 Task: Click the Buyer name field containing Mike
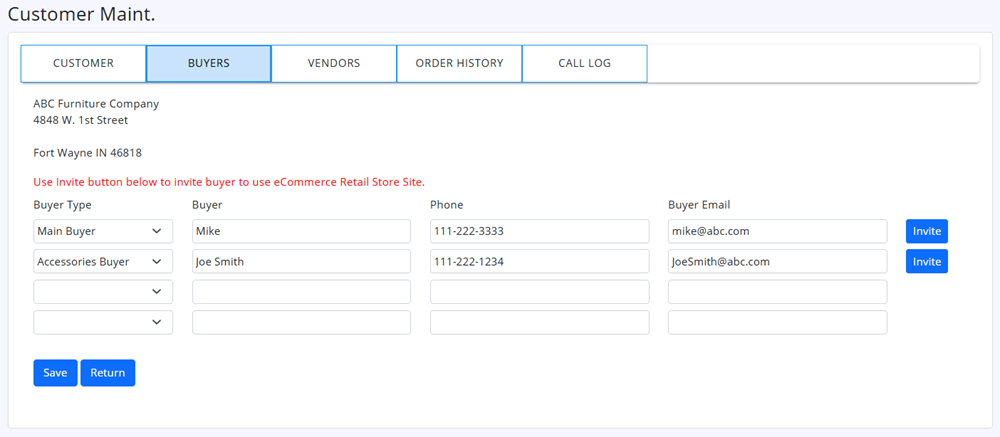coord(301,231)
